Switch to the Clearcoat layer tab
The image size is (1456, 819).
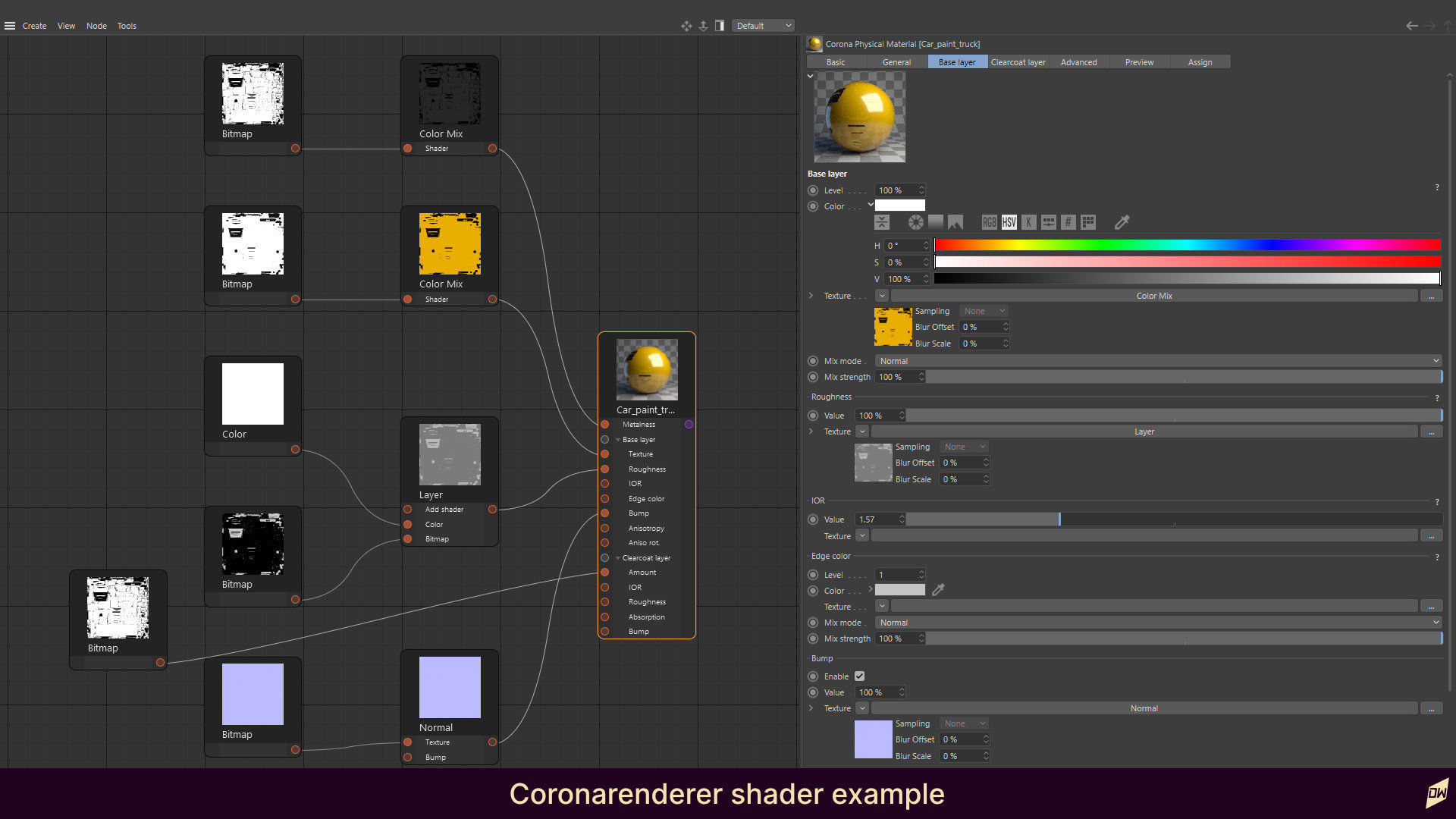pyautogui.click(x=1018, y=62)
